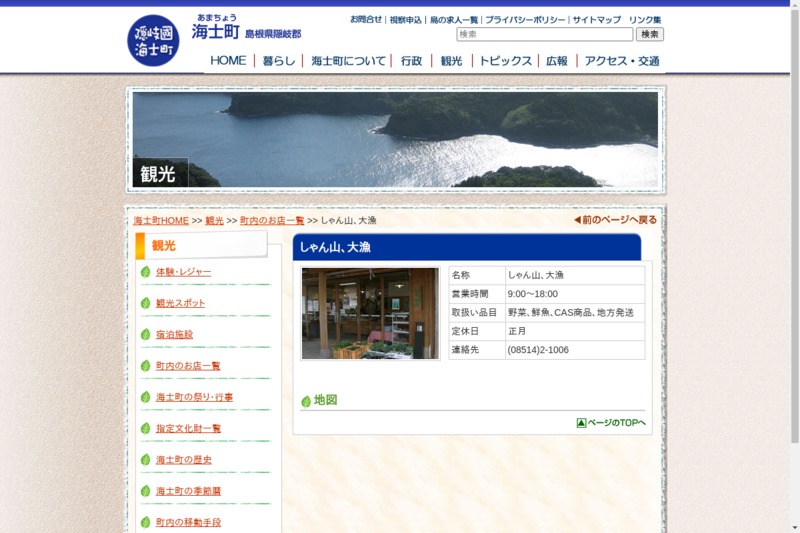Image resolution: width=800 pixels, height=533 pixels.
Task: Click the shop storefront photo thumbnail
Action: [x=370, y=313]
